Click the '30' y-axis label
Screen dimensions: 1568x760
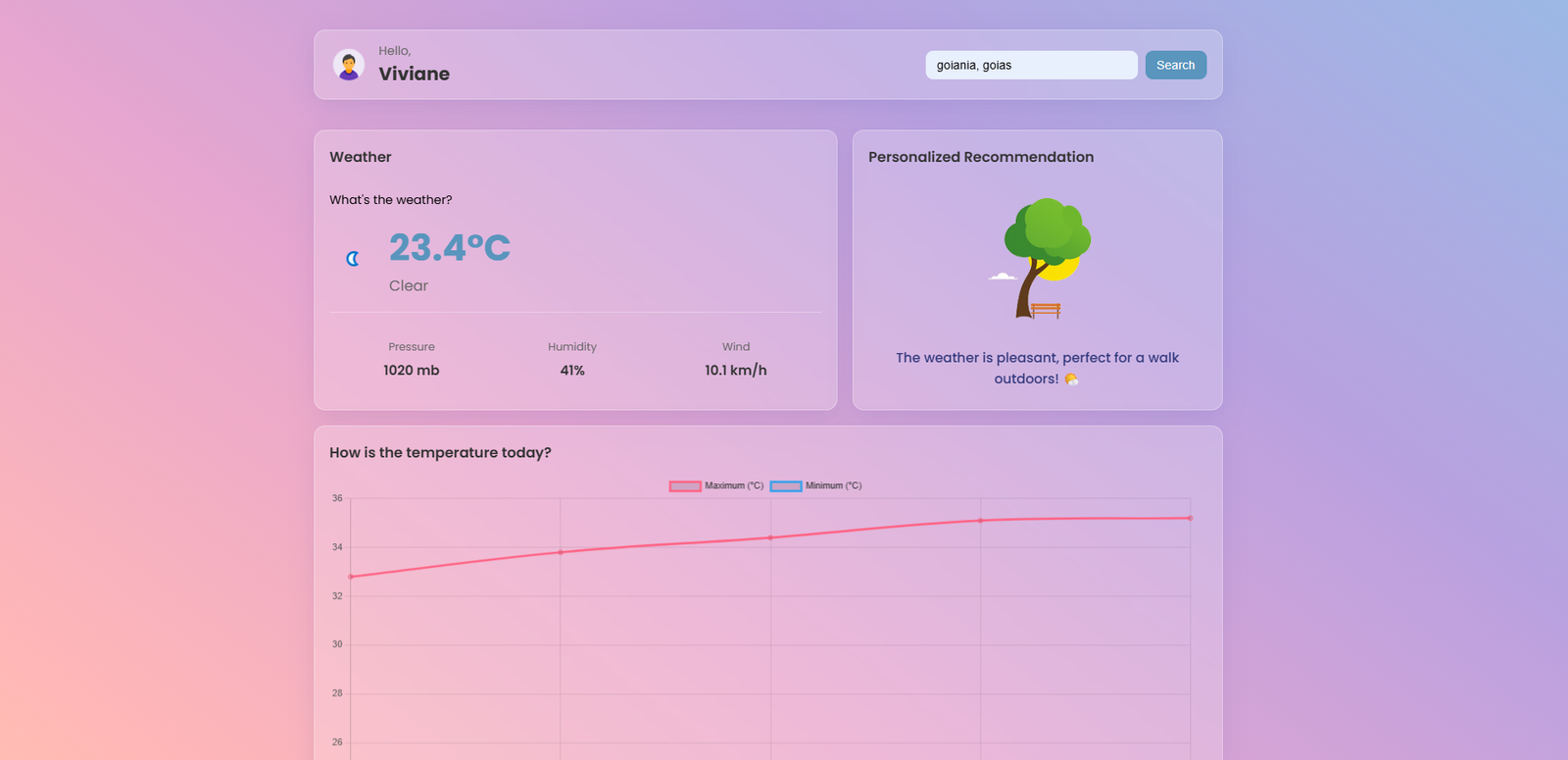click(x=337, y=644)
